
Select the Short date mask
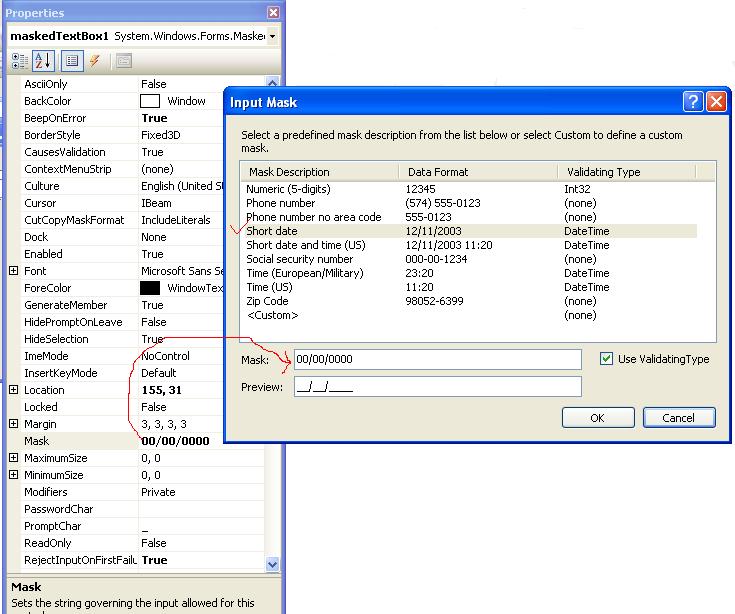(469, 231)
